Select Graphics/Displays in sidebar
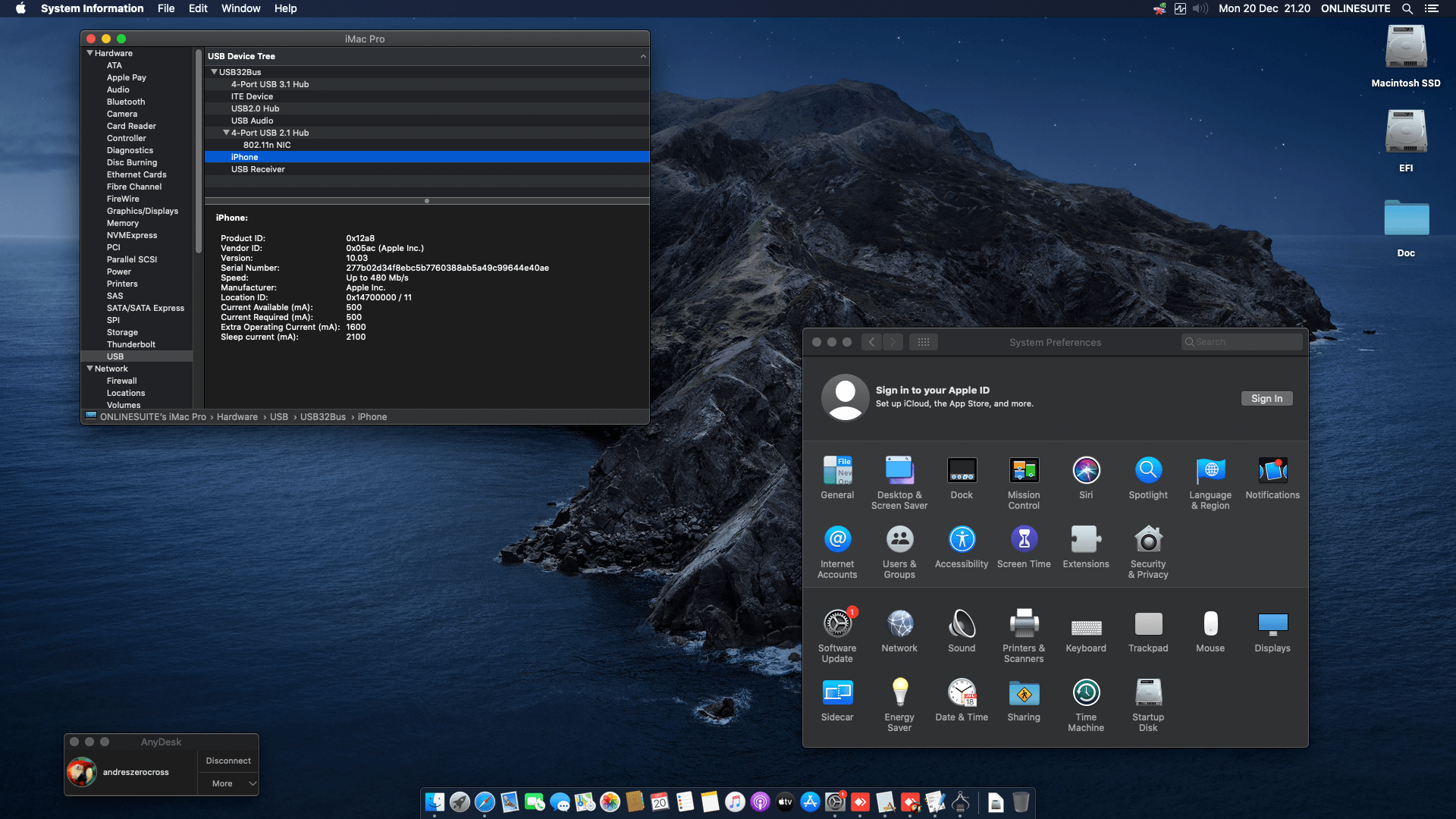This screenshot has height=819, width=1456. tap(143, 211)
